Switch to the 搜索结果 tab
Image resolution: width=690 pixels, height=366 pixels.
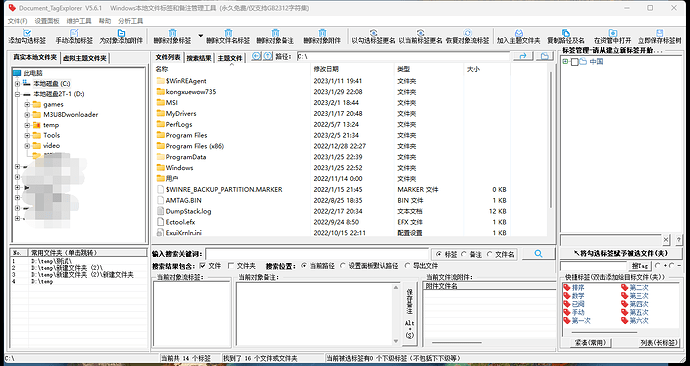[199, 58]
